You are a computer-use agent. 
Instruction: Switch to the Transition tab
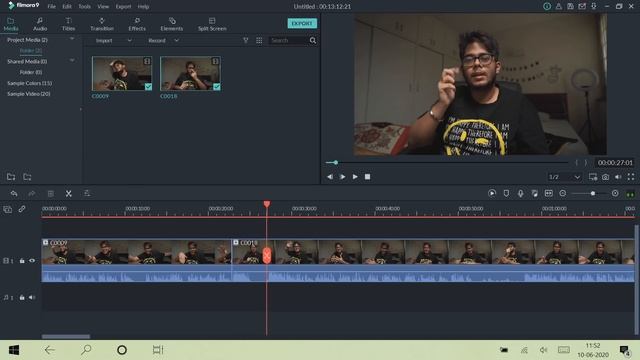pos(102,24)
